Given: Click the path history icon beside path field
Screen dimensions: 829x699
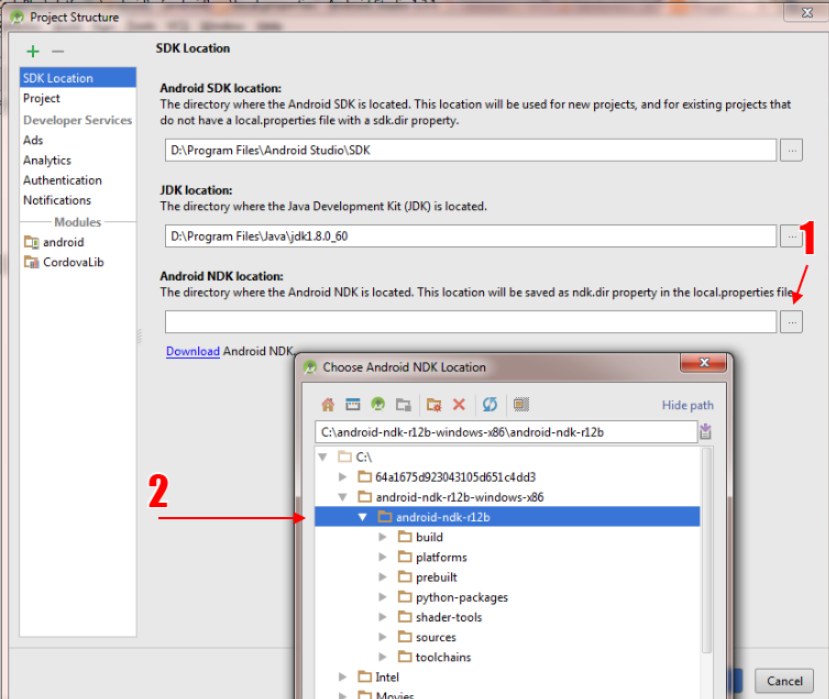Looking at the screenshot, I should (706, 432).
